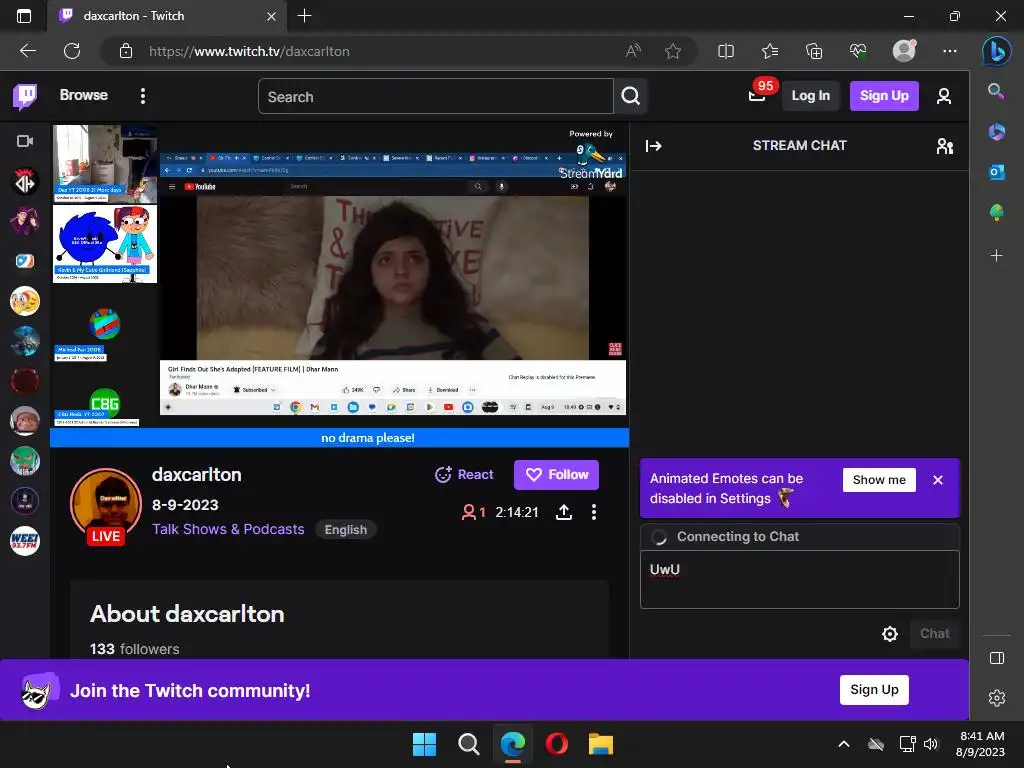
Task: Go back in the browser
Action: [x=27, y=51]
